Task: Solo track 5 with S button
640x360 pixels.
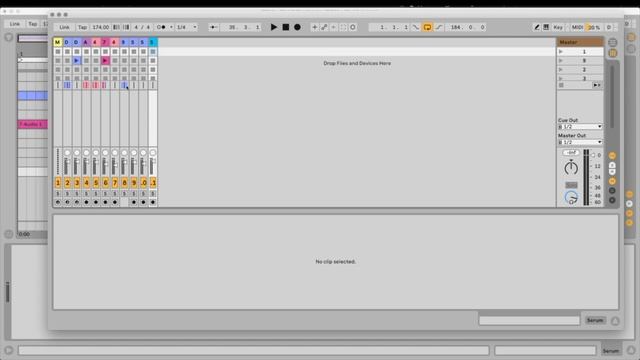Action: (x=96, y=193)
